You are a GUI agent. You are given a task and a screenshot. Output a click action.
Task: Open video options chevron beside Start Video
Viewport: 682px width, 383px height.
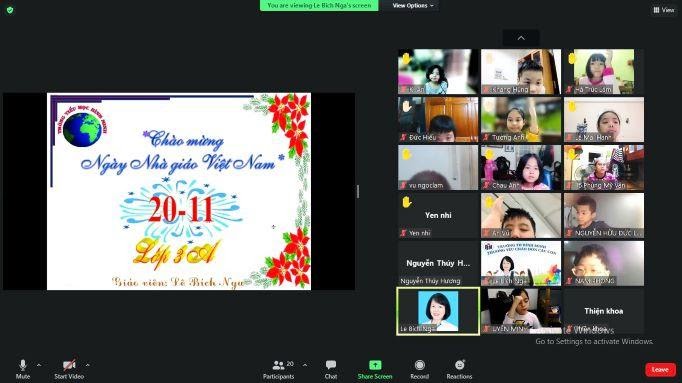[87, 365]
